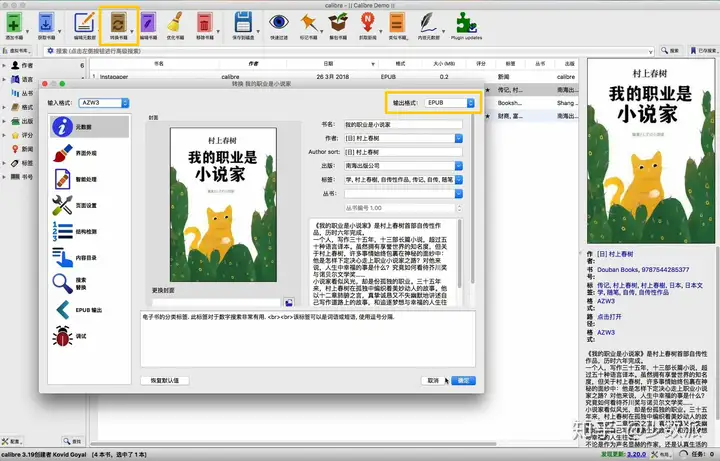This screenshot has width=720, height=461.
Task: Expand the Ratings category in tag browser
Action: click(4, 135)
